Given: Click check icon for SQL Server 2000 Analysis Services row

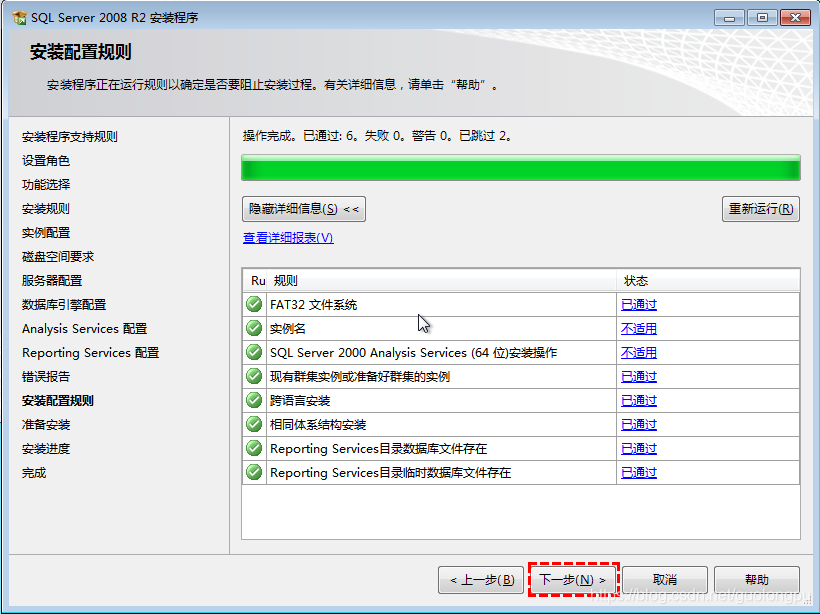Looking at the screenshot, I should click(x=254, y=352).
